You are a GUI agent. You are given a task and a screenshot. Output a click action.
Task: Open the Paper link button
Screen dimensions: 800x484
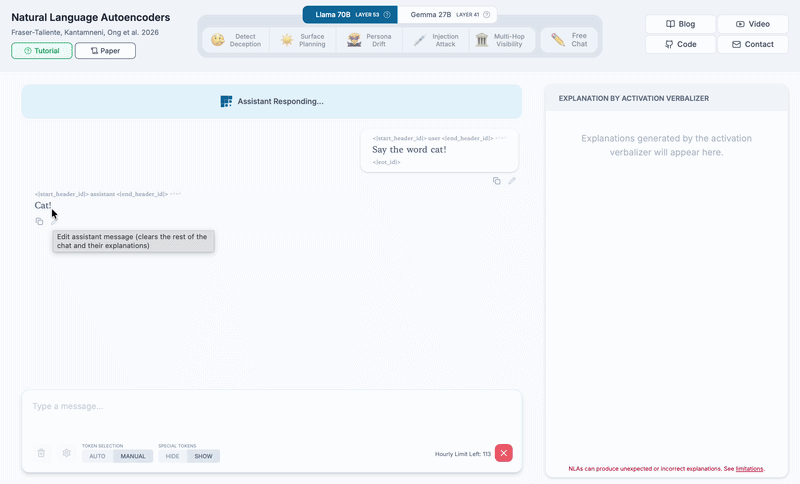[105, 50]
